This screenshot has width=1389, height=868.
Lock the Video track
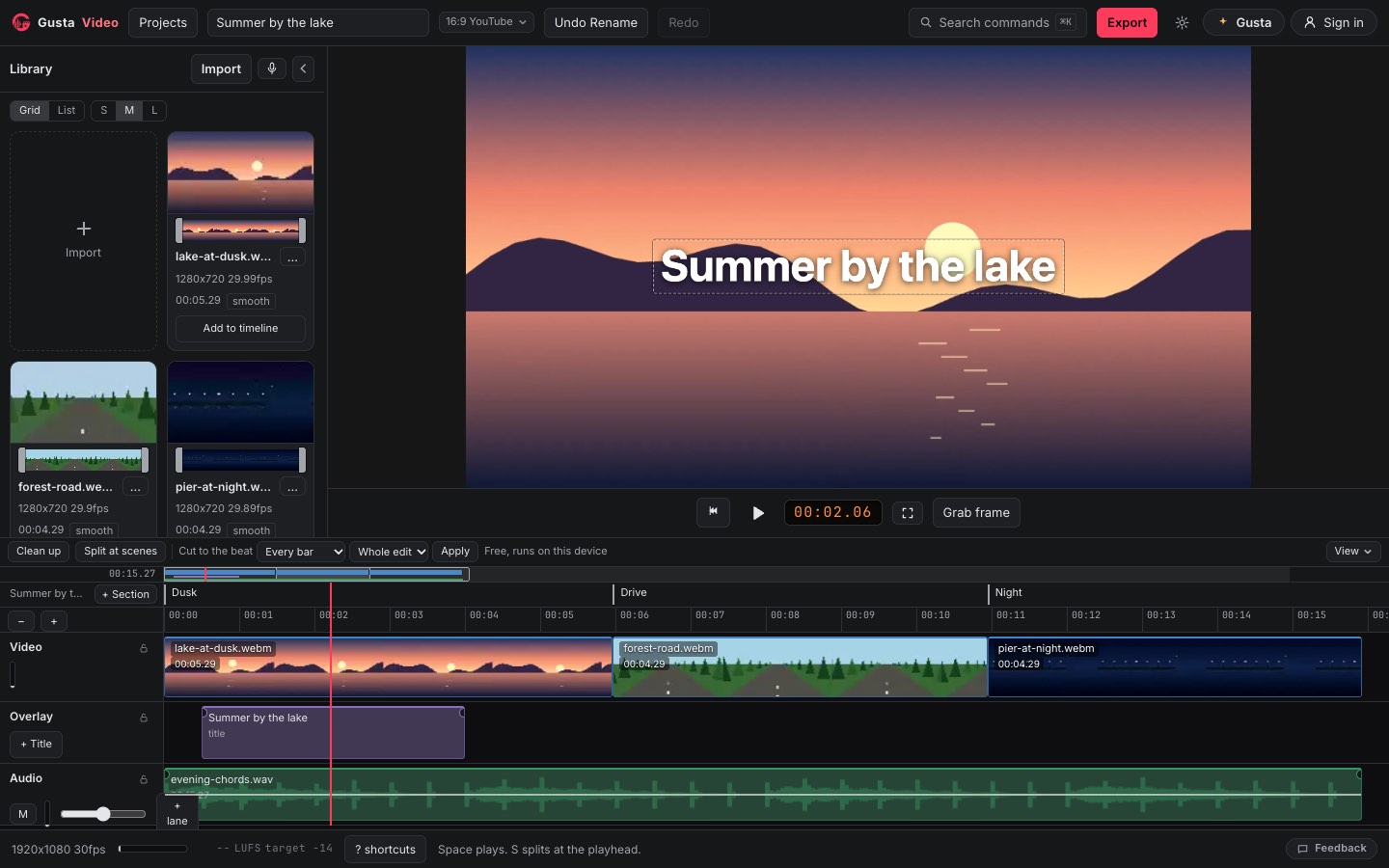coord(144,648)
